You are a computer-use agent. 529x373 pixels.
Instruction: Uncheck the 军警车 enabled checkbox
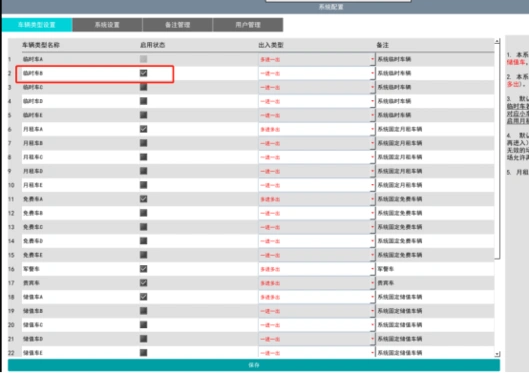click(144, 269)
